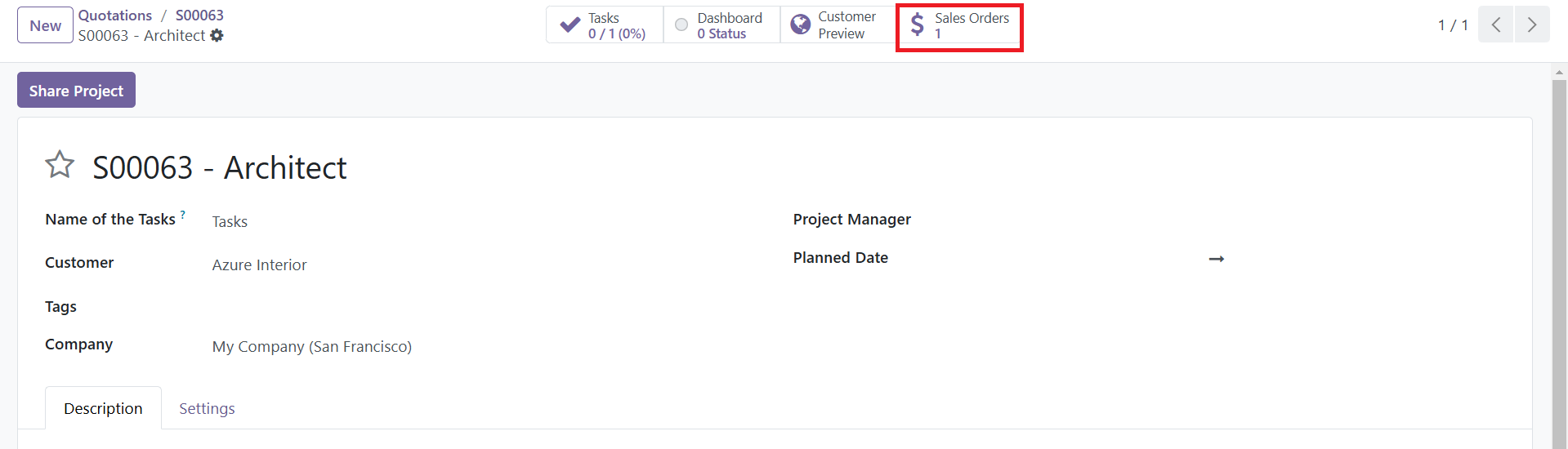The height and width of the screenshot is (449, 1568).
Task: Click the 1 / 1 pager counter
Action: pos(1453,25)
